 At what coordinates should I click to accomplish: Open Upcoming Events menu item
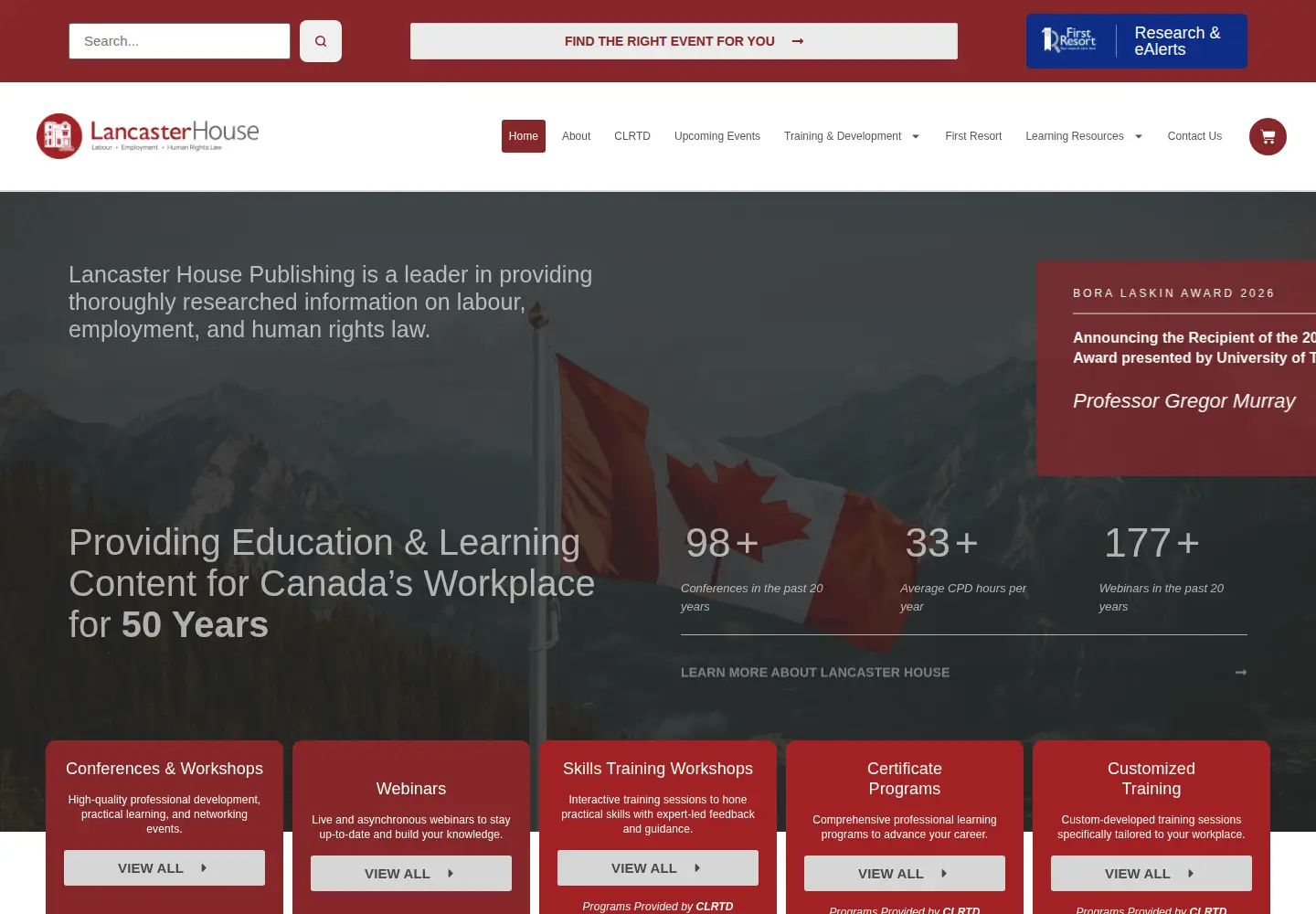point(717,136)
